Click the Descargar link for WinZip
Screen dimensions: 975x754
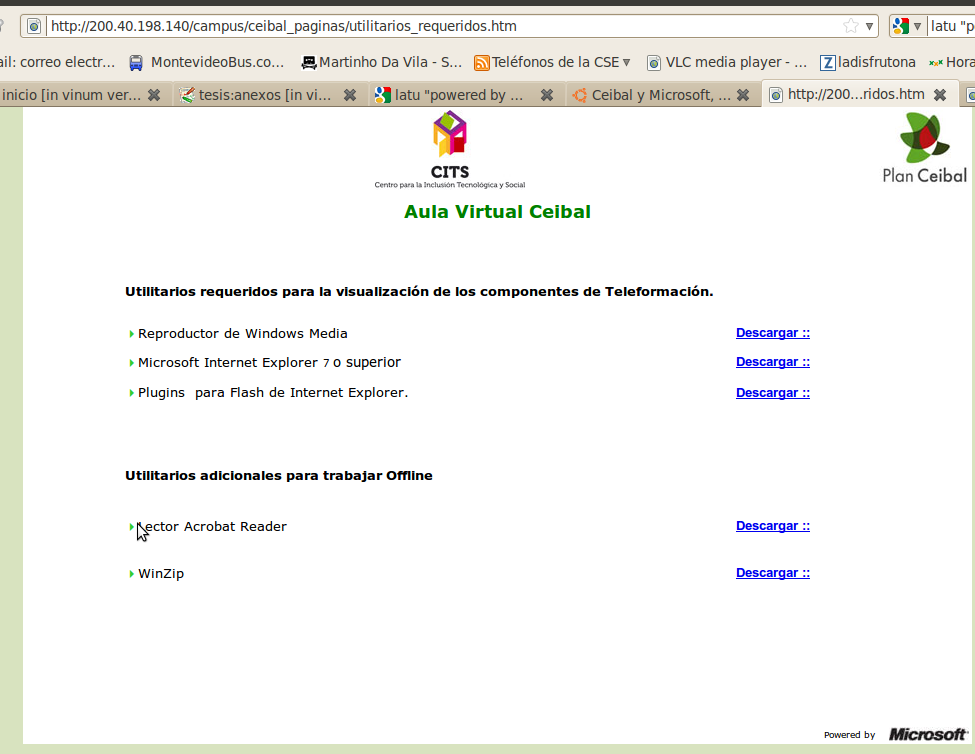[772, 573]
